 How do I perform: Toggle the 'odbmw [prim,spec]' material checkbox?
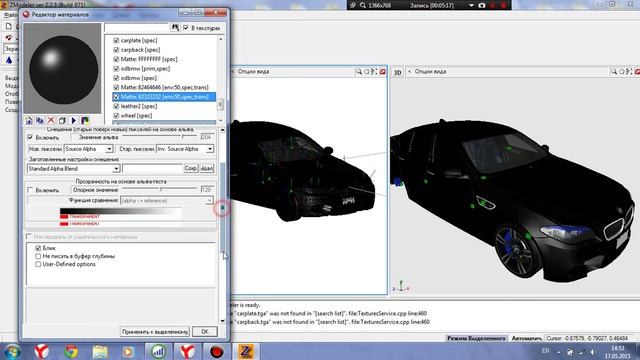tap(116, 69)
